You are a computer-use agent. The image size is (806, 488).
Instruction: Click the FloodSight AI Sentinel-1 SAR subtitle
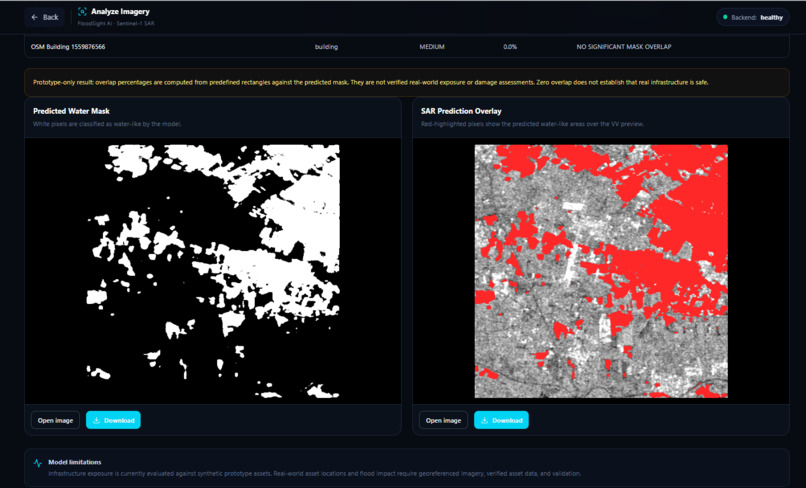tap(116, 24)
